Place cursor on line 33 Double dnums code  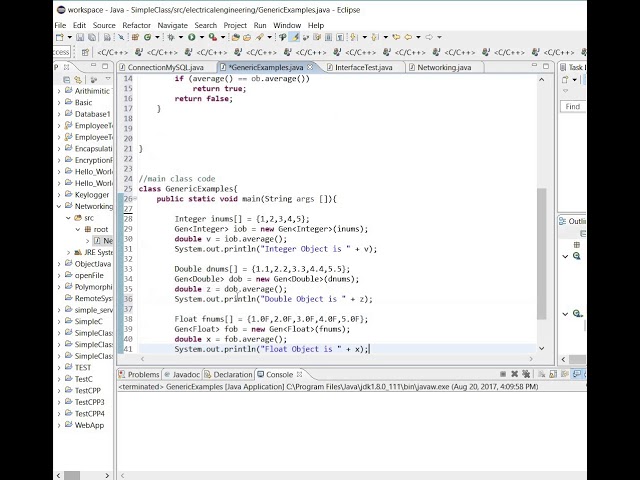point(262,269)
